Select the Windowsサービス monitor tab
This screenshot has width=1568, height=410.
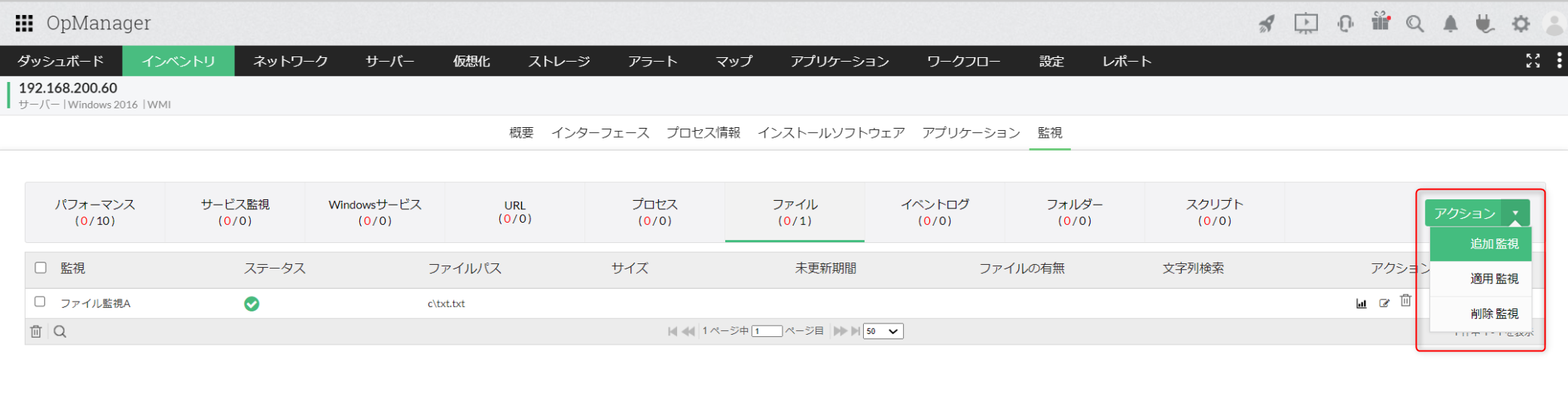[x=375, y=212]
